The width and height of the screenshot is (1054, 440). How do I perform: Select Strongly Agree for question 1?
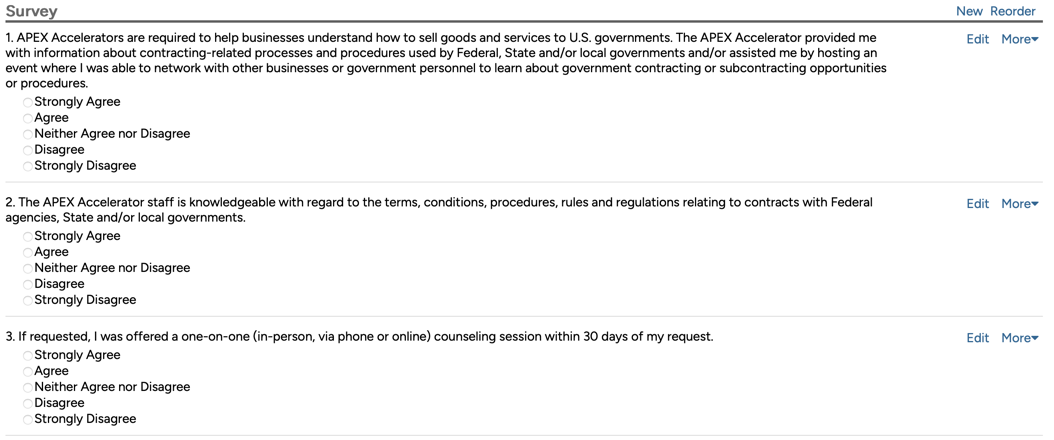28,102
